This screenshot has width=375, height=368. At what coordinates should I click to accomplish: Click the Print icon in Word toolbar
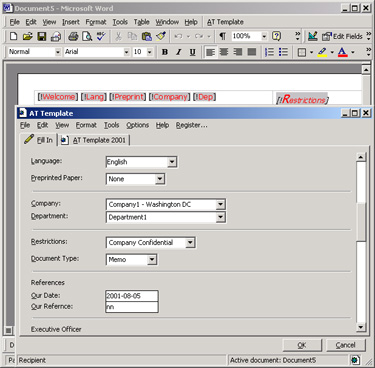(x=73, y=36)
